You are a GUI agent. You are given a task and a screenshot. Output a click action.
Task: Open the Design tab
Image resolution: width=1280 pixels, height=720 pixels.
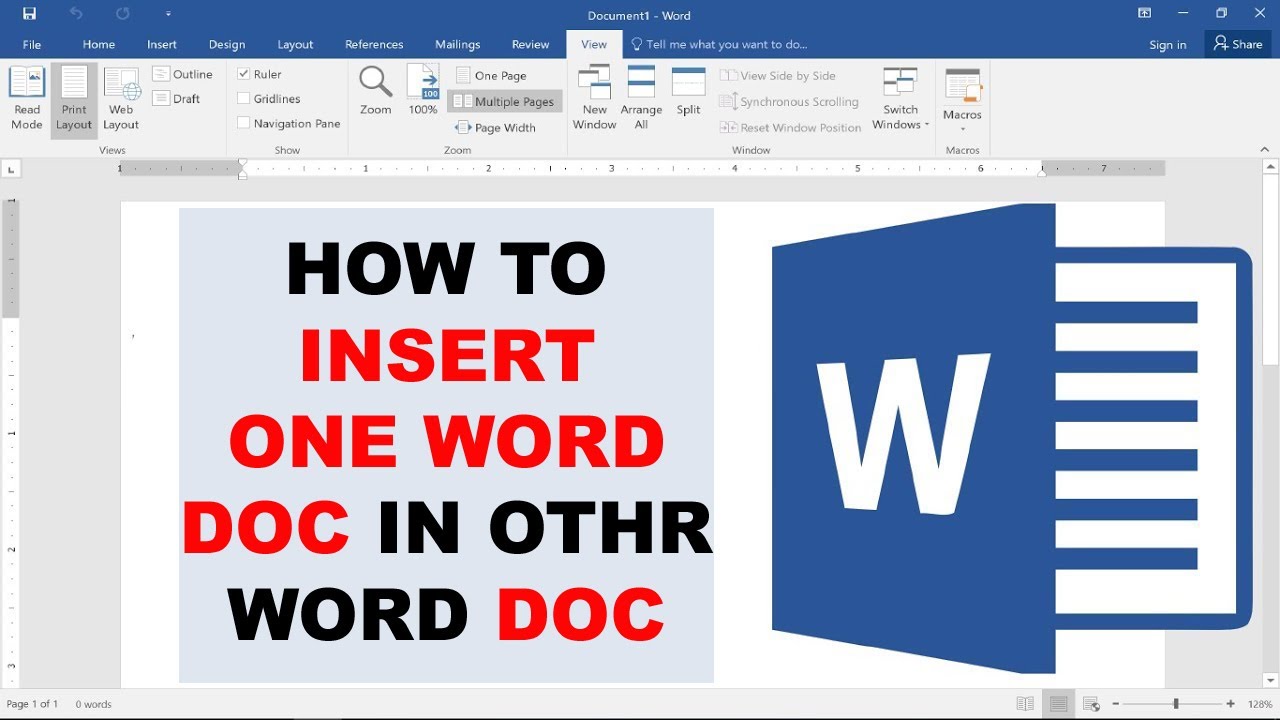(227, 44)
